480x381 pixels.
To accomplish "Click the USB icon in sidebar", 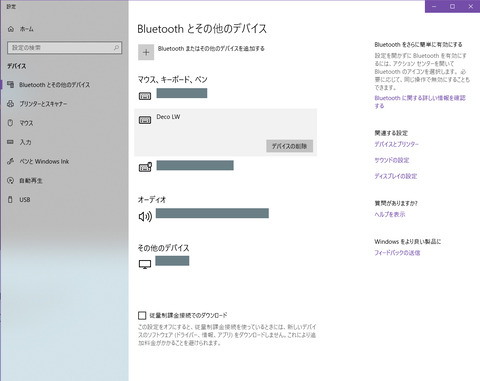I will (10, 199).
